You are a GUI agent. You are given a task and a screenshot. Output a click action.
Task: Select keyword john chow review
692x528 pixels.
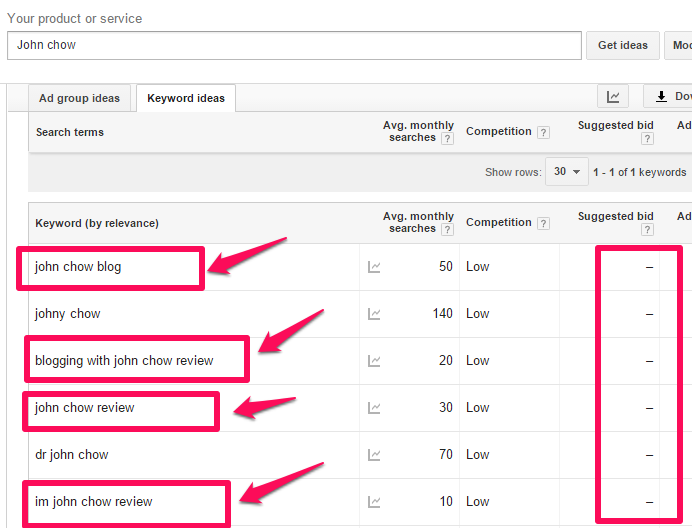click(84, 408)
